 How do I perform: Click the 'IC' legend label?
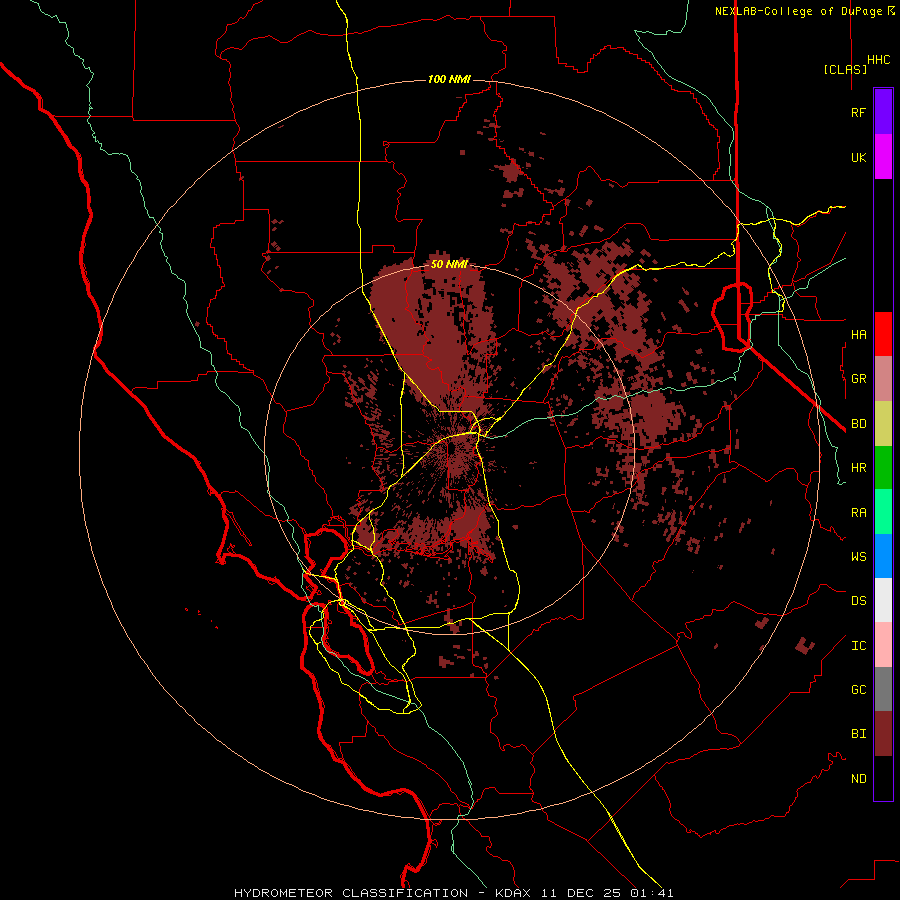click(858, 646)
